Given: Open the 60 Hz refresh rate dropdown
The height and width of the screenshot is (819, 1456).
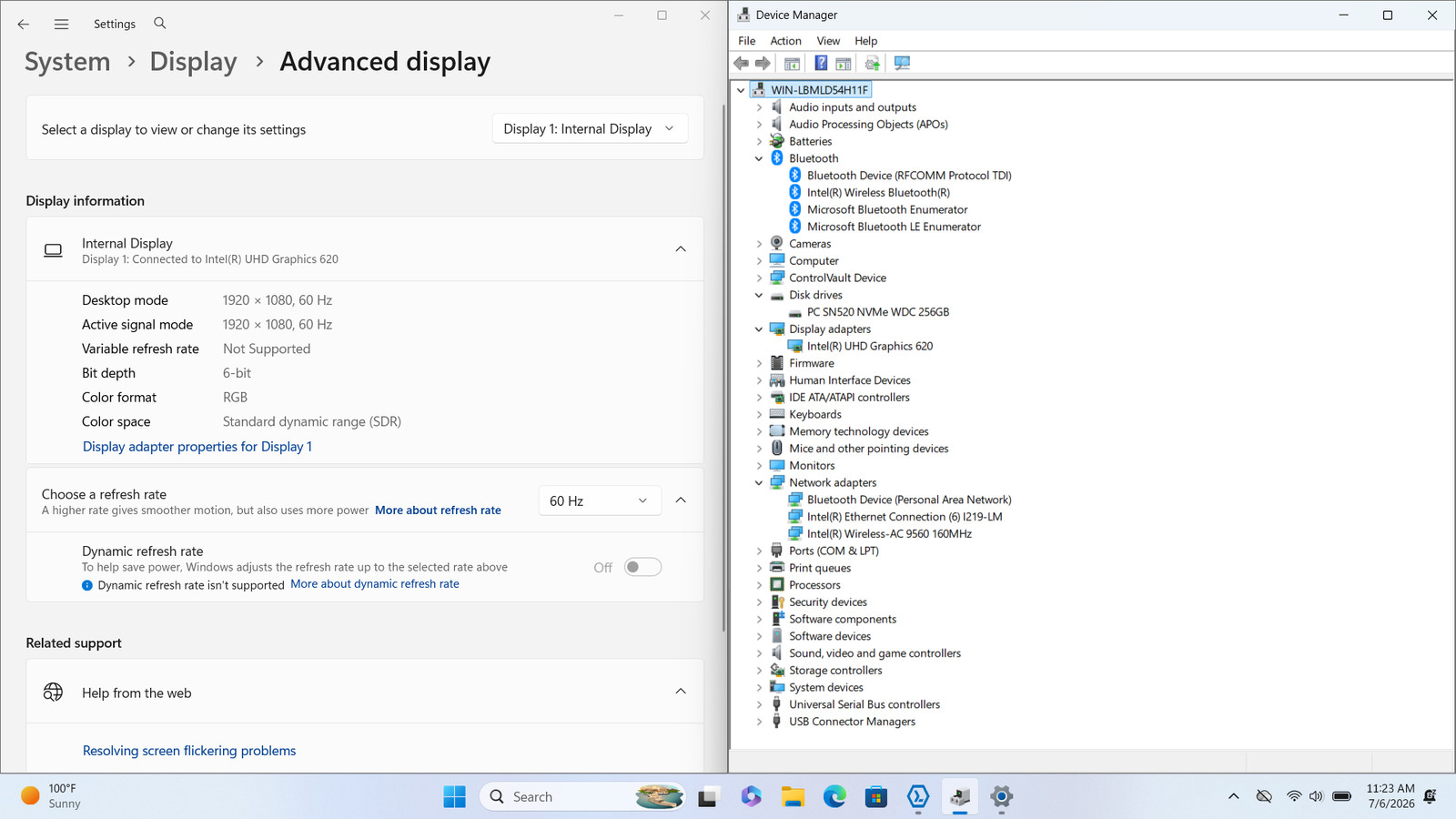Looking at the screenshot, I should (x=599, y=500).
